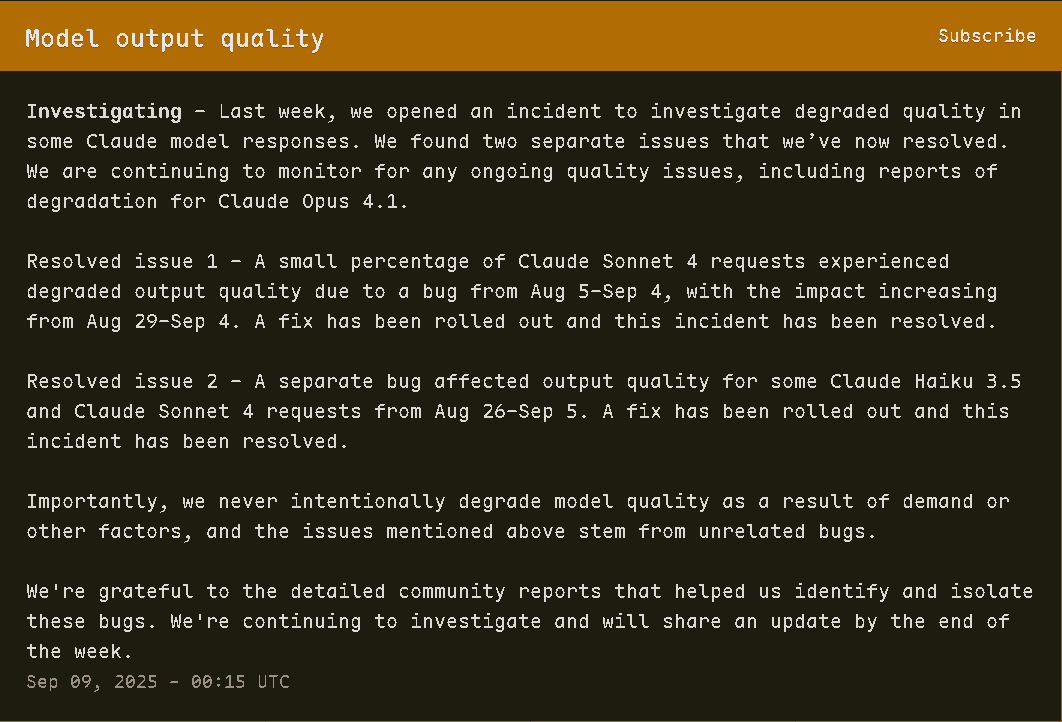Click the phrase unrelated bugs
Viewport: 1062px width, 722px height.
pyautogui.click(x=782, y=532)
